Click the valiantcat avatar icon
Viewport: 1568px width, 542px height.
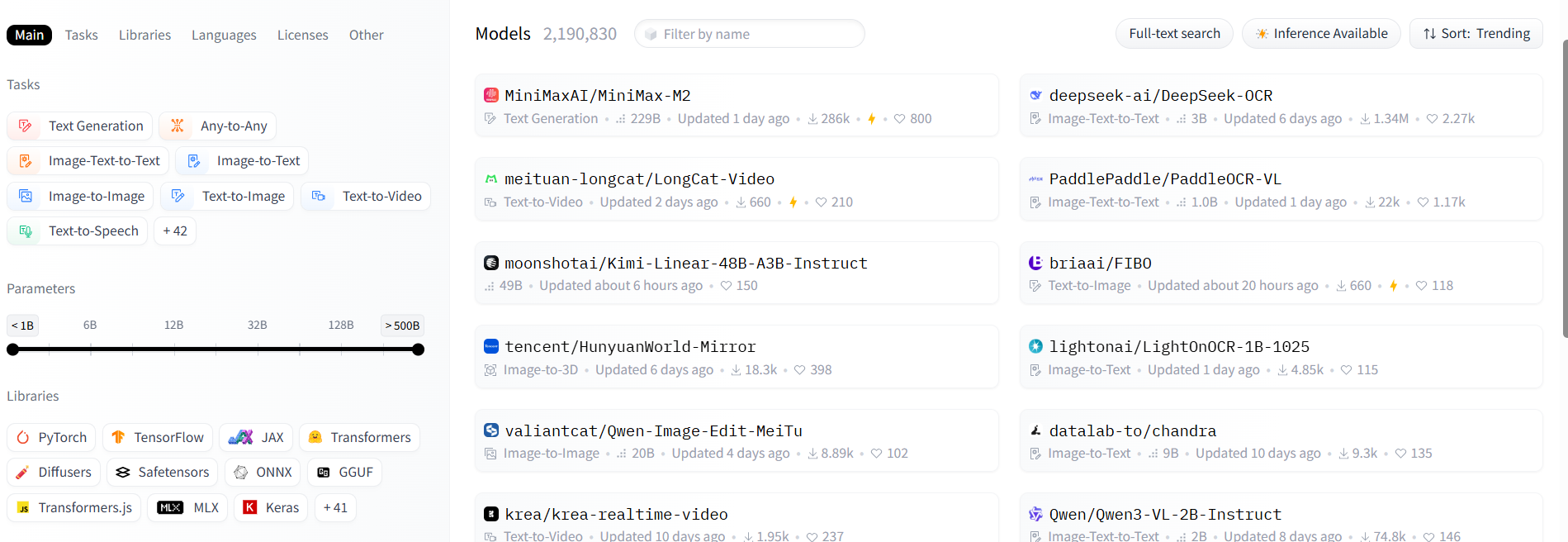click(491, 430)
